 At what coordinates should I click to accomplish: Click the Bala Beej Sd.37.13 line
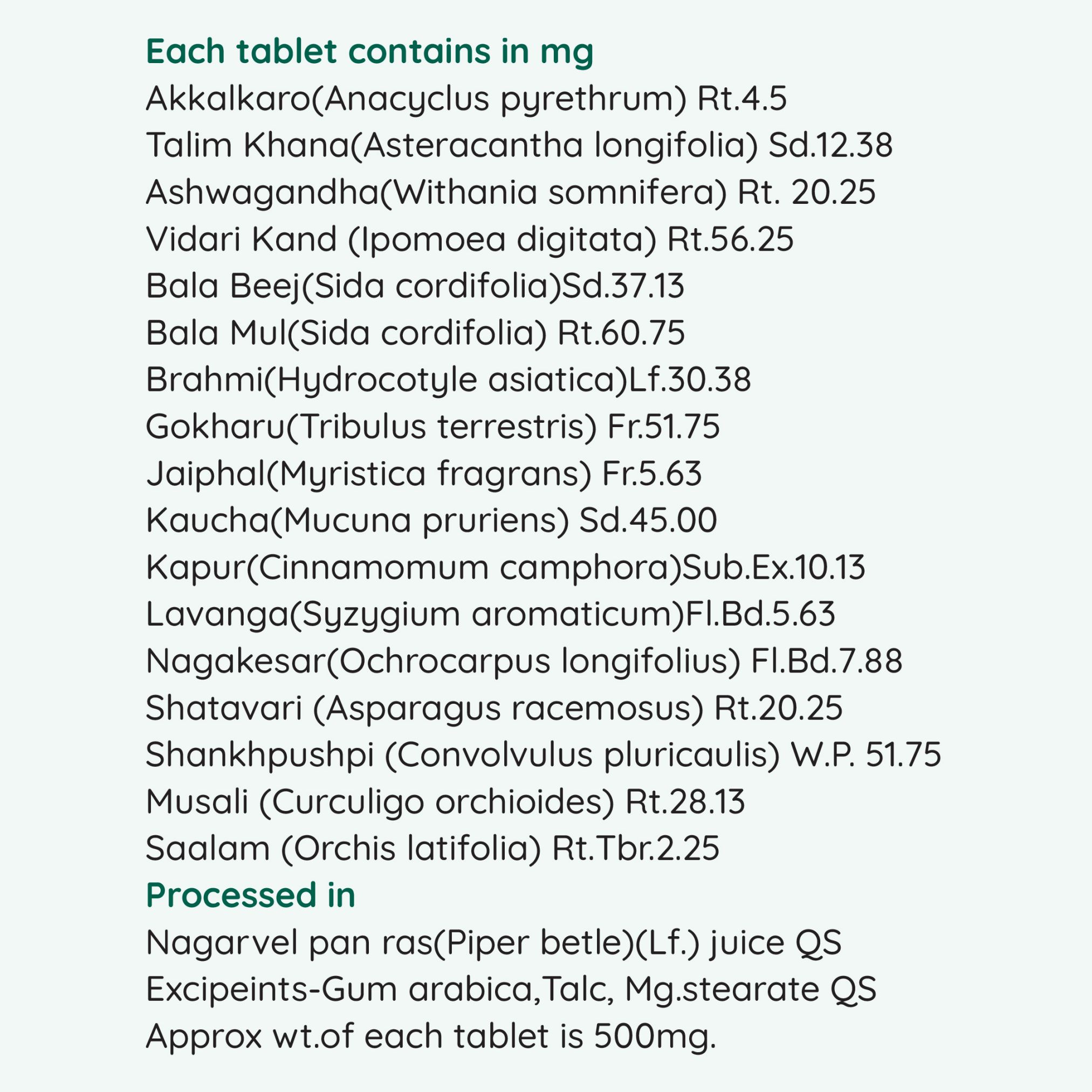click(415, 286)
